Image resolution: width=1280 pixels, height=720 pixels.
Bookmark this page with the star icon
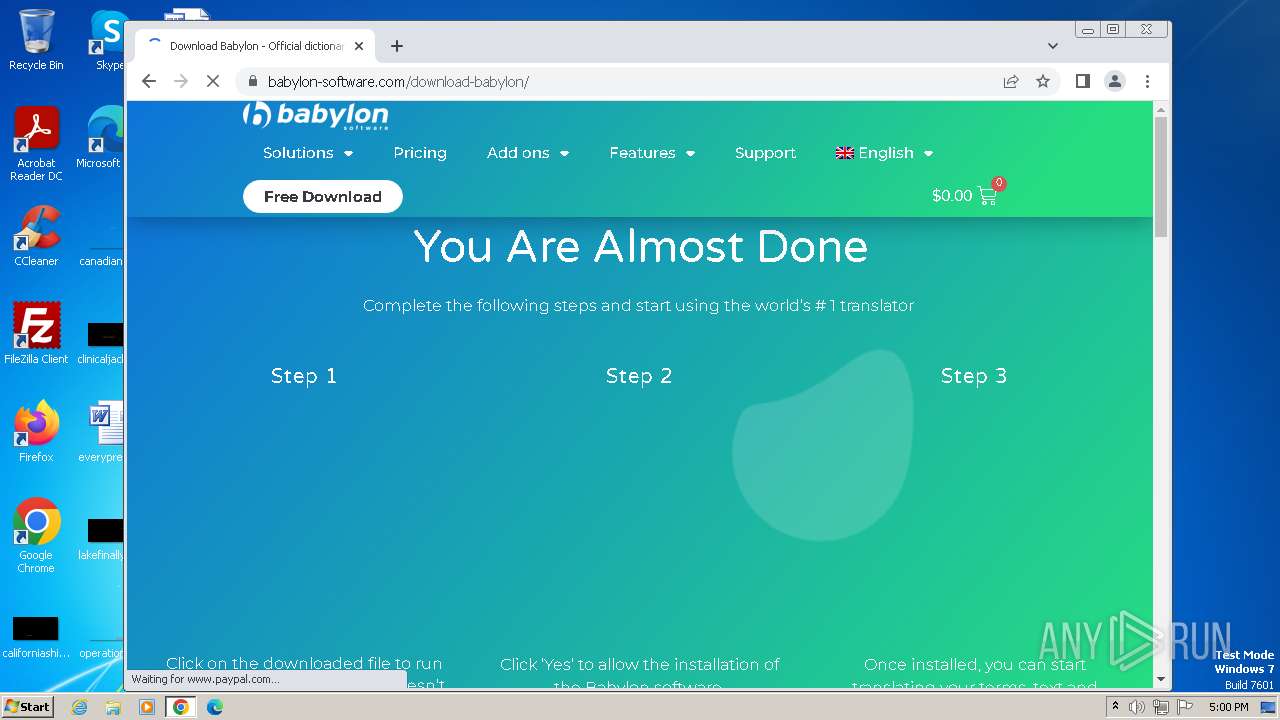[x=1043, y=81]
